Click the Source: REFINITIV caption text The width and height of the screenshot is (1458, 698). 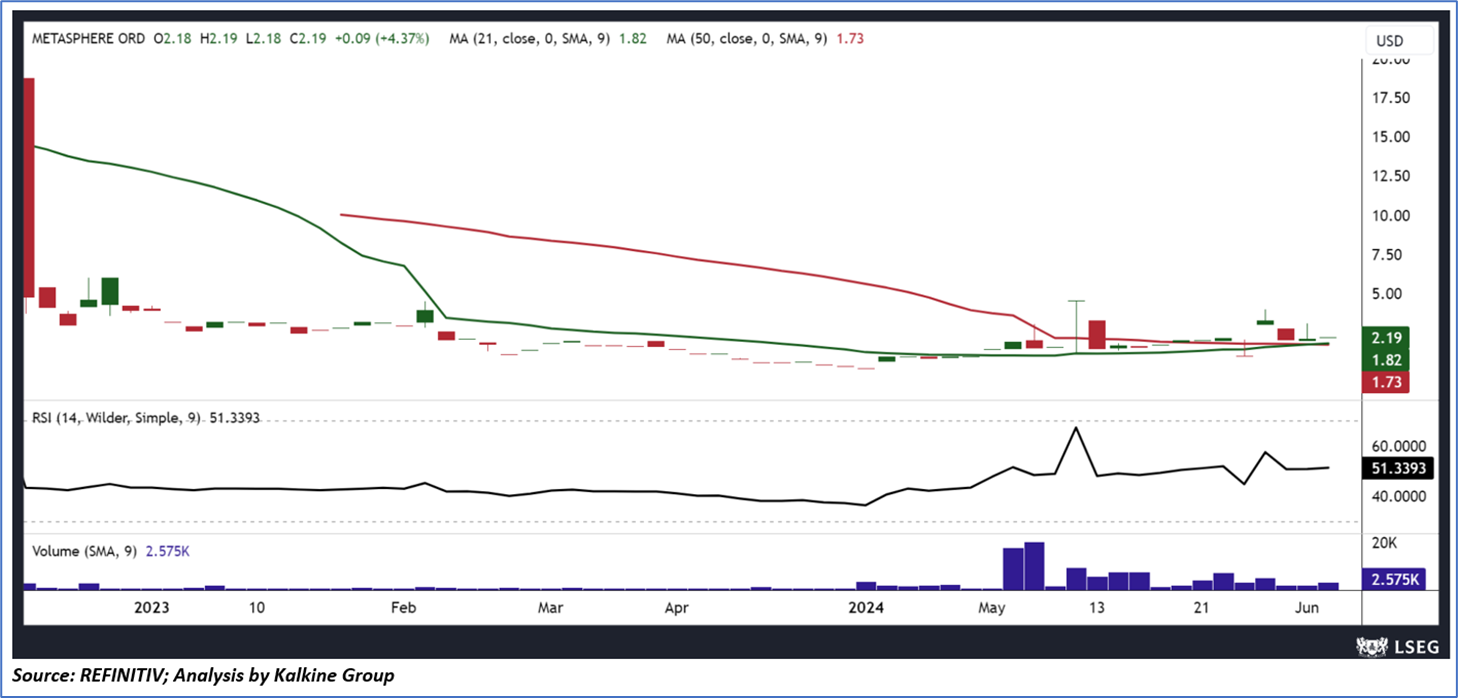(x=203, y=676)
